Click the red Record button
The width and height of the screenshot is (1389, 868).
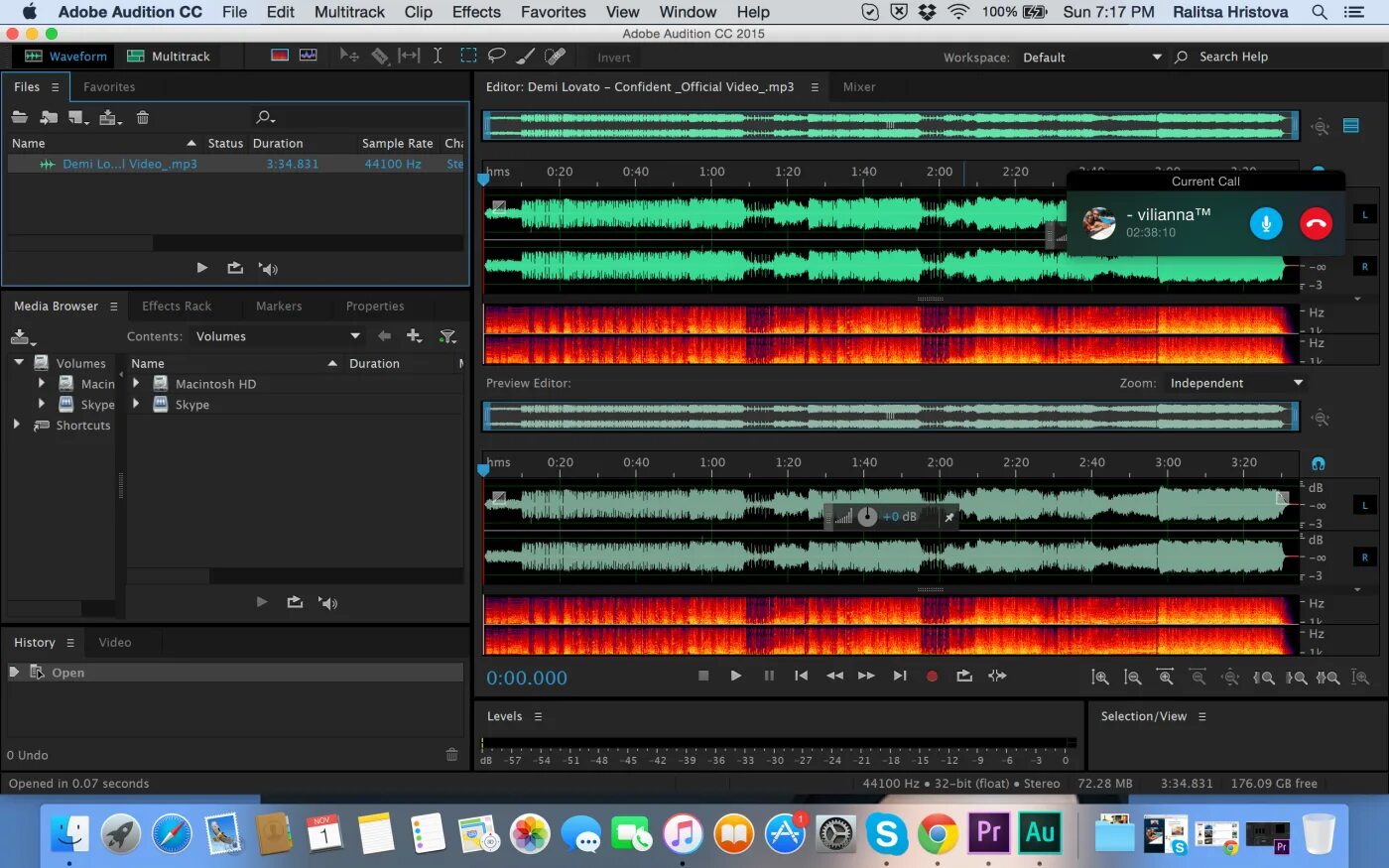[x=932, y=676]
